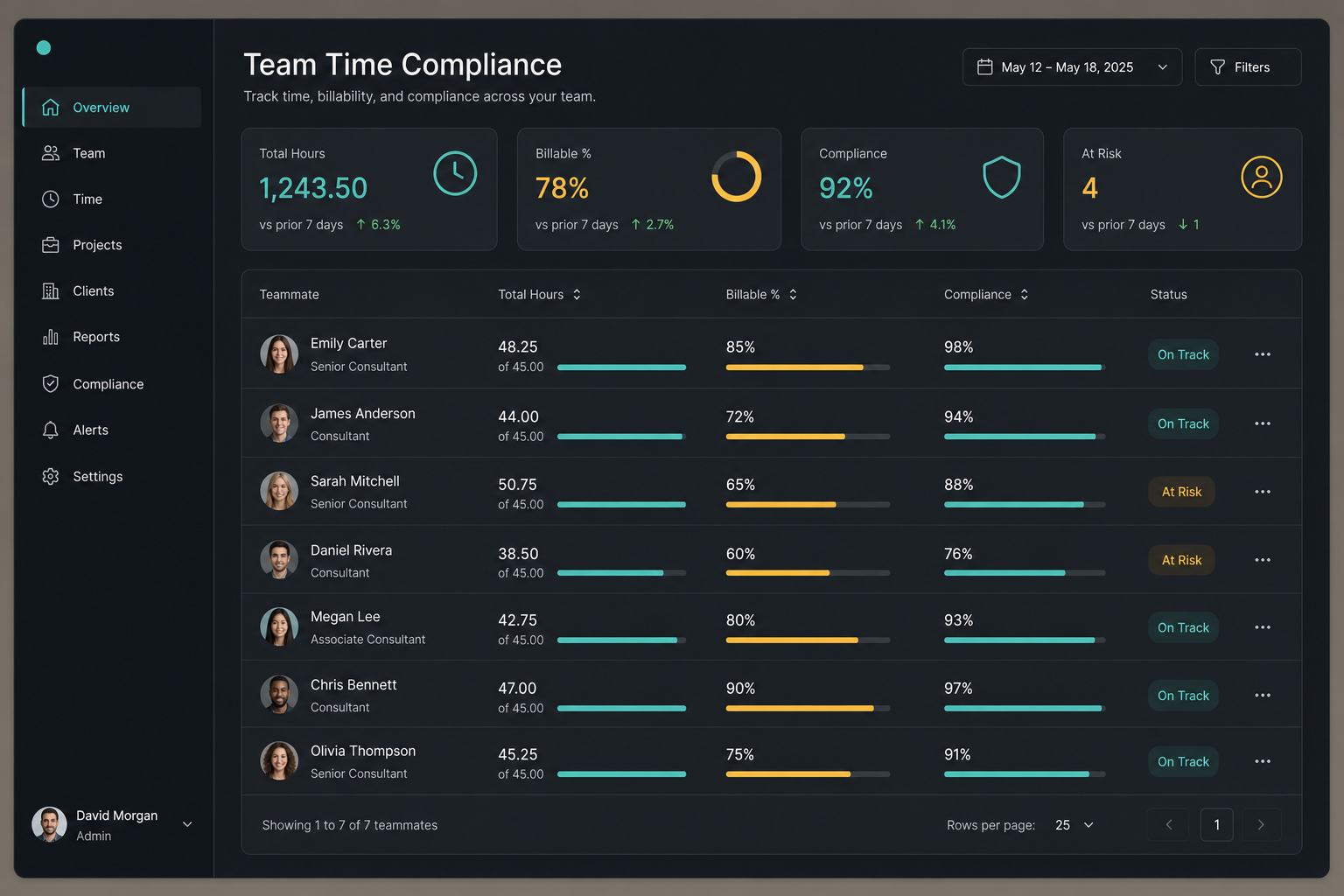The width and height of the screenshot is (1344, 896).
Task: Click Daniel Rivera's At Risk status badge
Action: [1181, 560]
